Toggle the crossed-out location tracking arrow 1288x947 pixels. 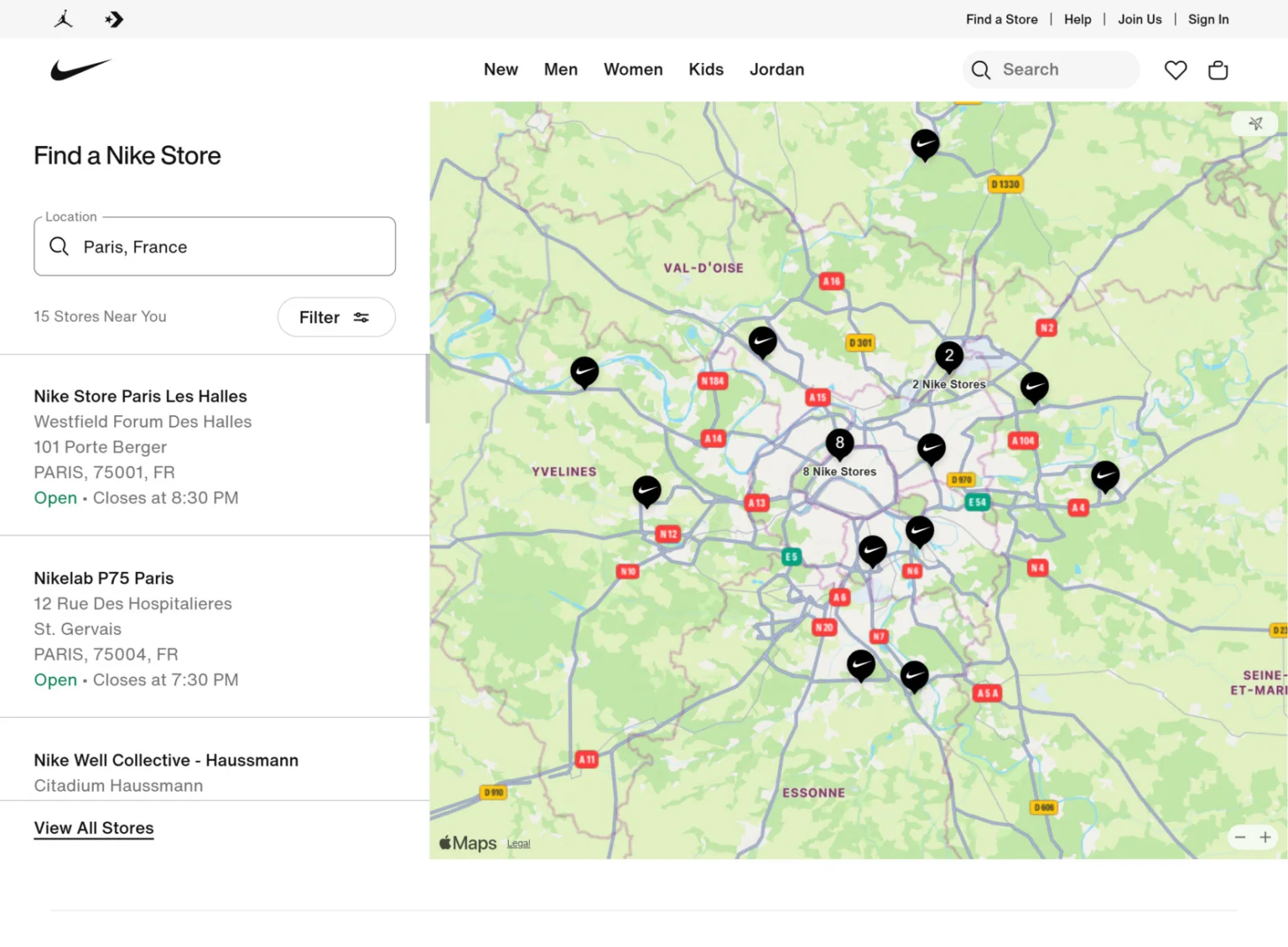[x=1256, y=122]
